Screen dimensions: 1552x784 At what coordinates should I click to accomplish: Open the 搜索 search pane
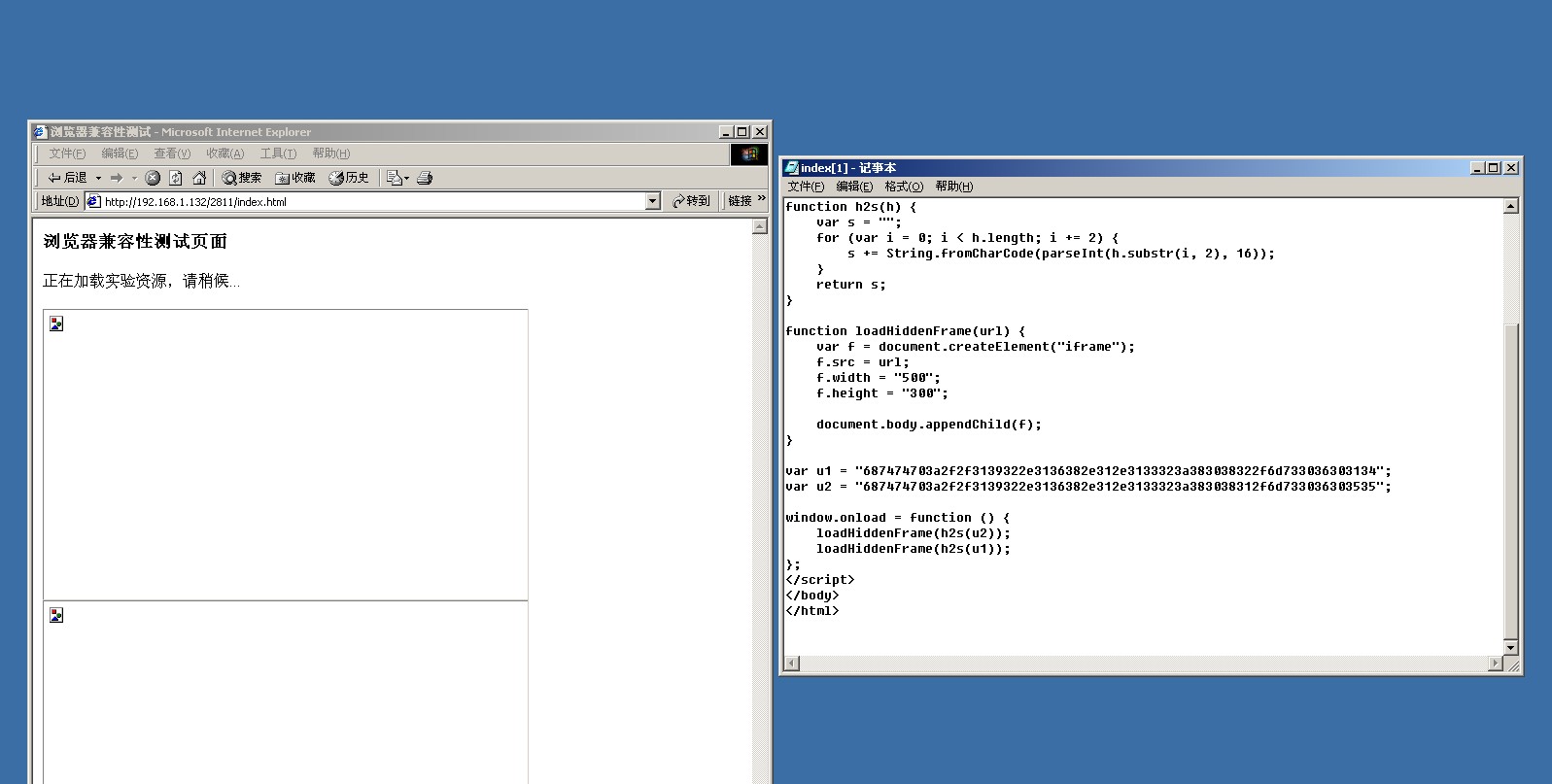pyautogui.click(x=242, y=178)
